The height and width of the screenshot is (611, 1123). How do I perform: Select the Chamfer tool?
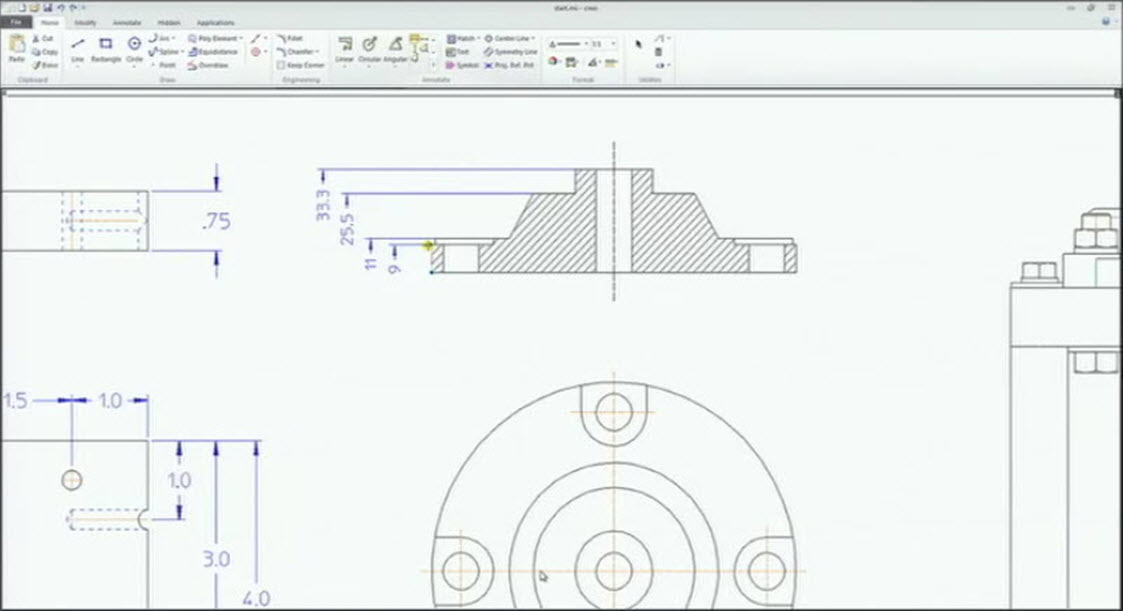click(296, 52)
